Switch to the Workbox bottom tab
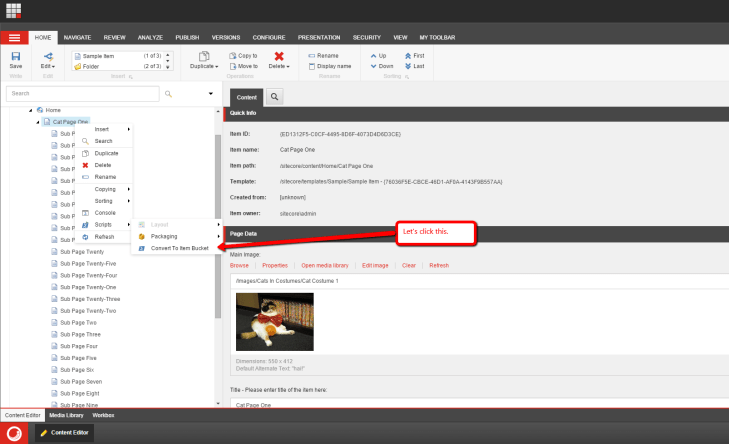 click(103, 415)
